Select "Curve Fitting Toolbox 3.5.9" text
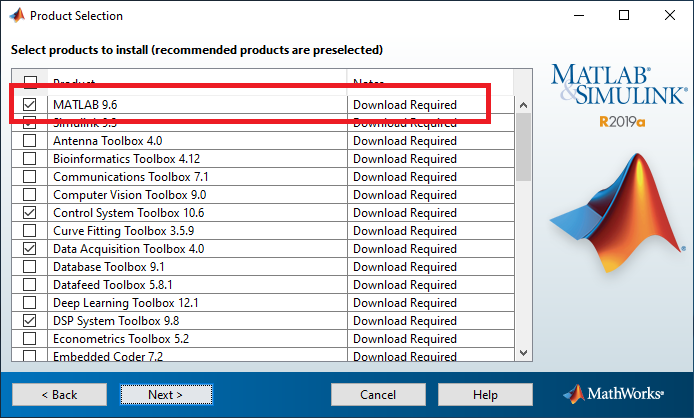 click(123, 231)
